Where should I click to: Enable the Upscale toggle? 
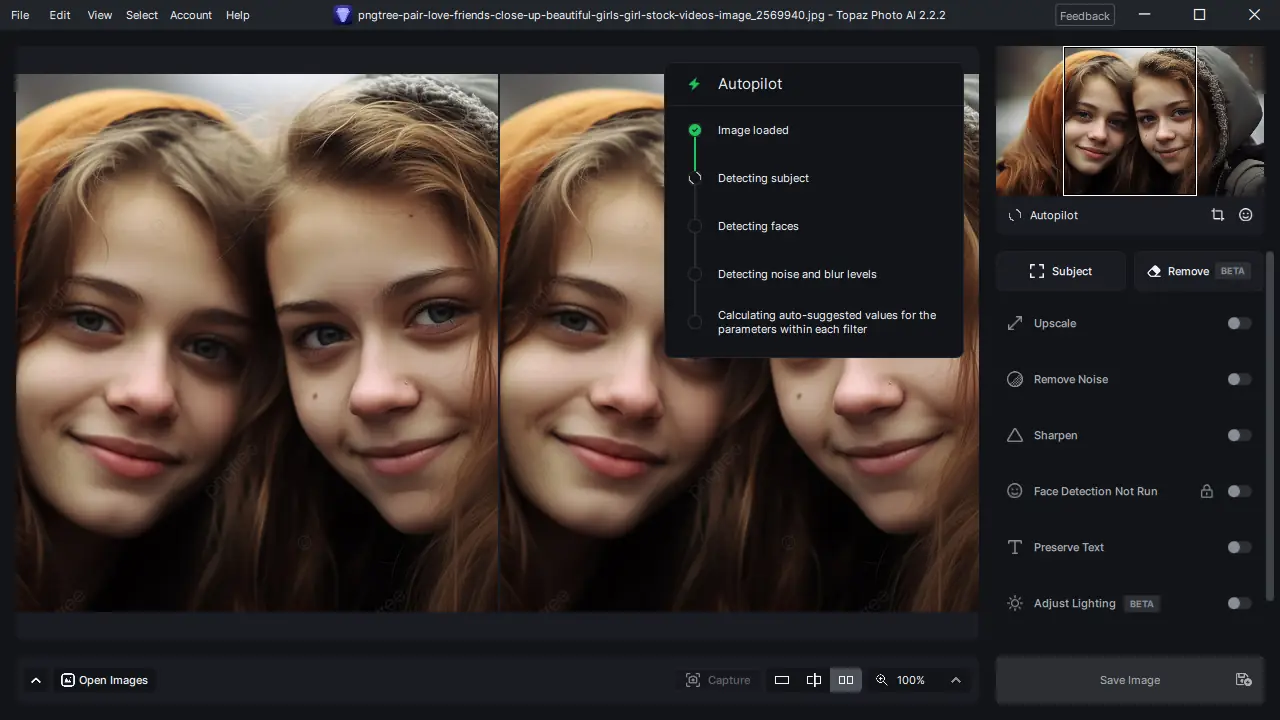tap(1239, 323)
